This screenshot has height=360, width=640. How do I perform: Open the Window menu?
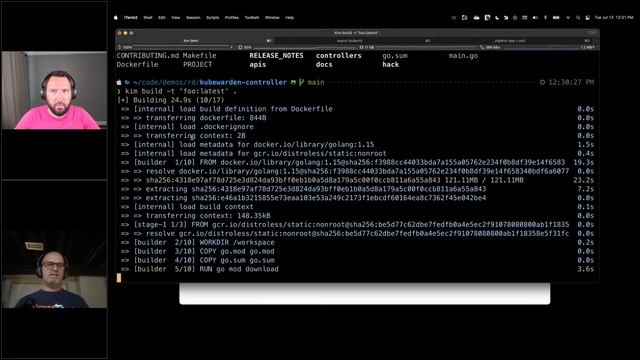point(272,18)
